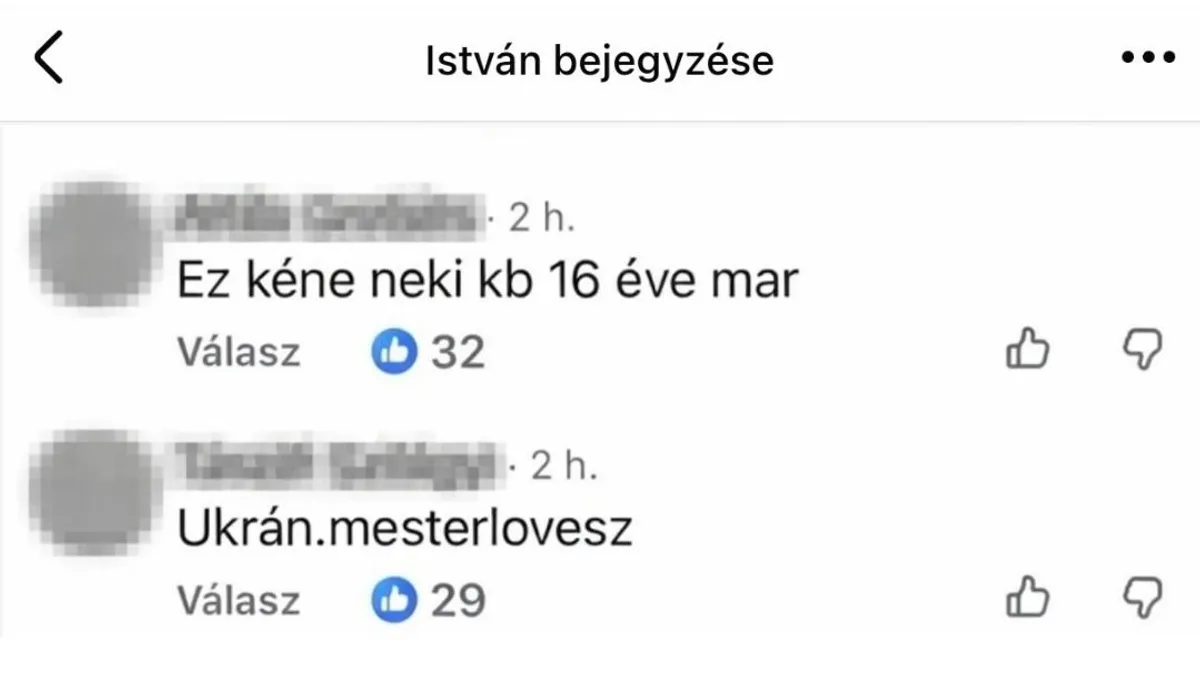This screenshot has height=675, width=1200.
Task: Open the three-dots options menu
Action: pyautogui.click(x=1148, y=60)
